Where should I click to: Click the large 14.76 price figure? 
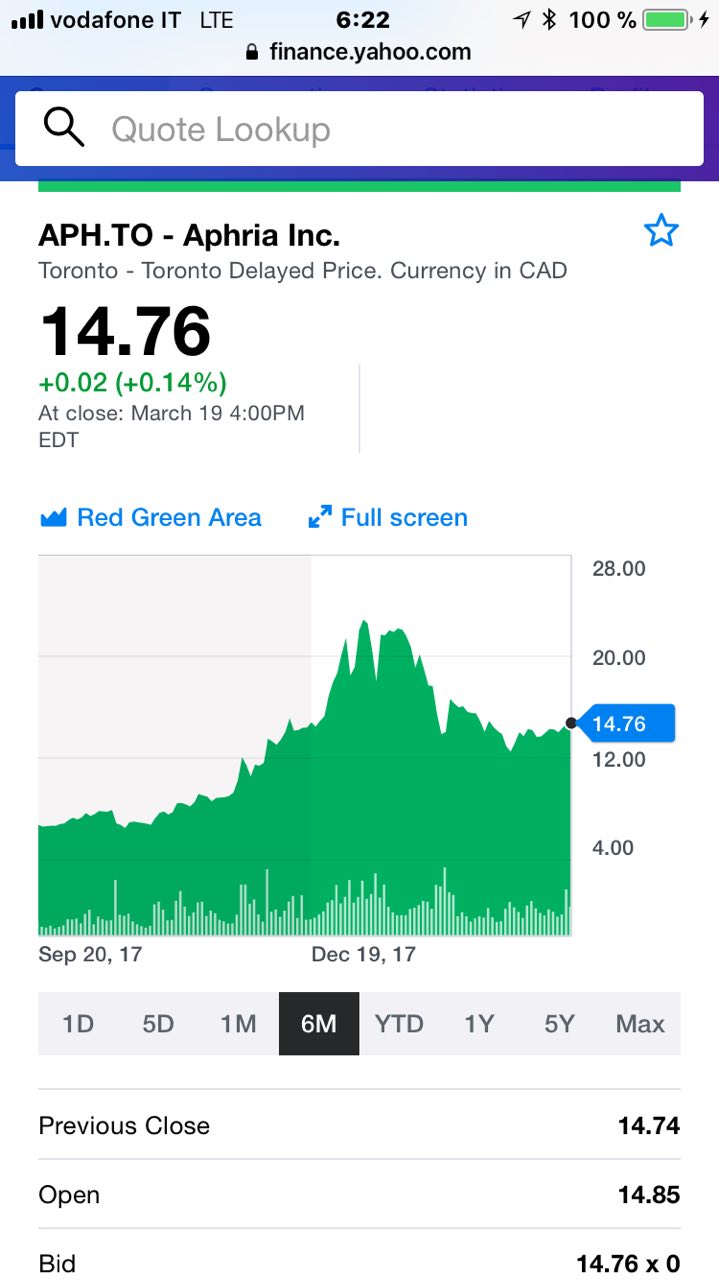point(125,331)
